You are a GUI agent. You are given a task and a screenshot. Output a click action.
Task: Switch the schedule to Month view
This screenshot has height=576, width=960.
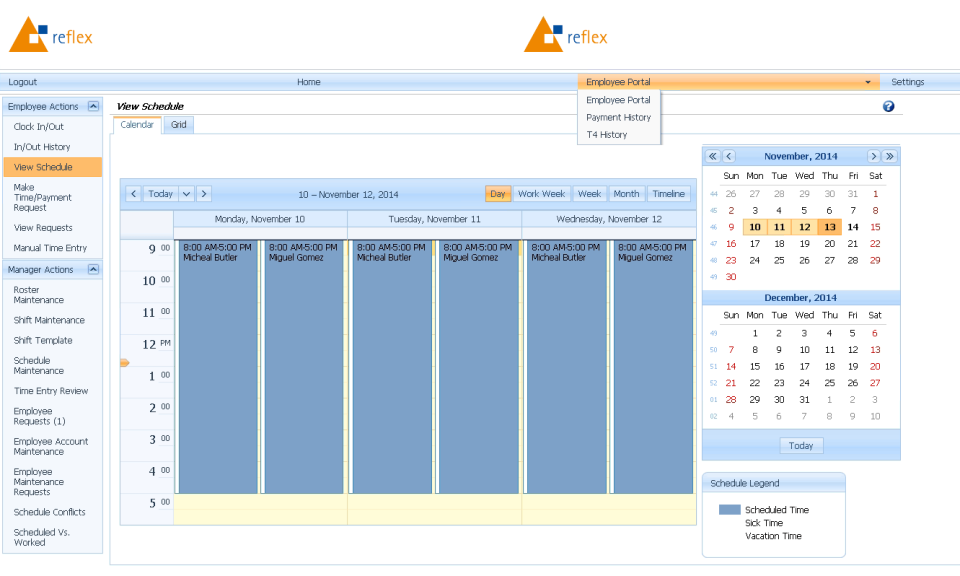tap(626, 193)
